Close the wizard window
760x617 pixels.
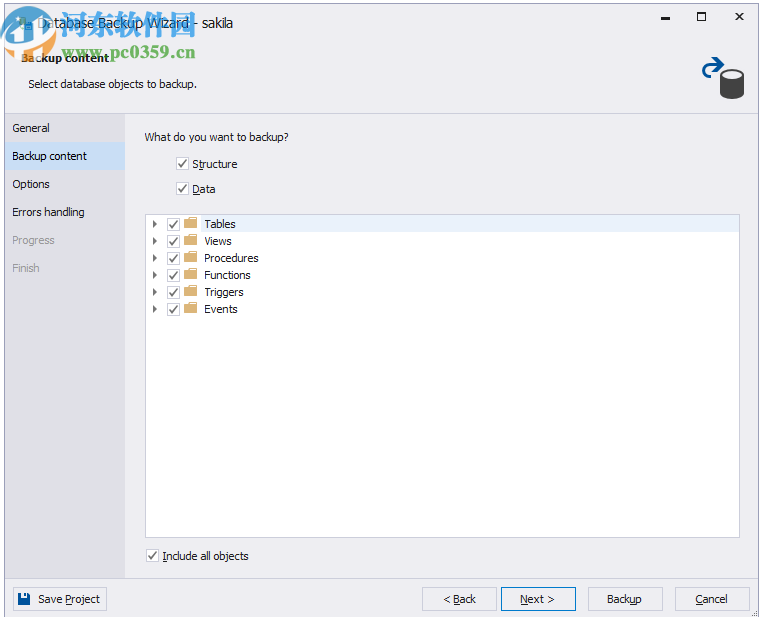pyautogui.click(x=739, y=17)
